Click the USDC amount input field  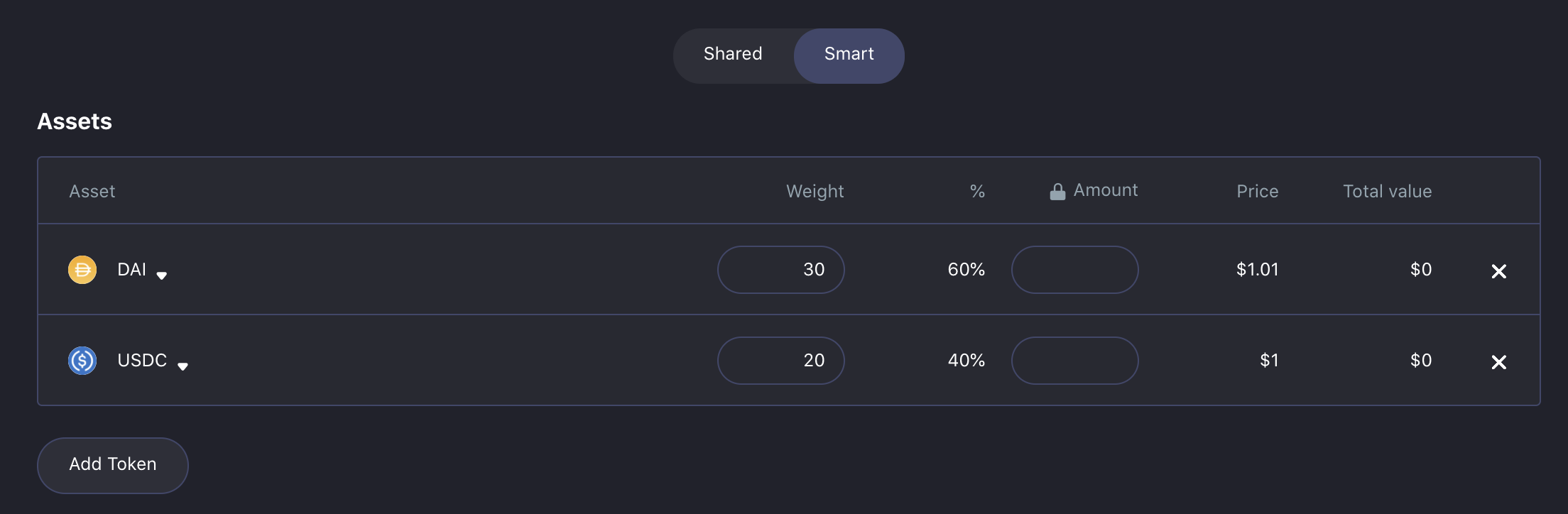1074,361
